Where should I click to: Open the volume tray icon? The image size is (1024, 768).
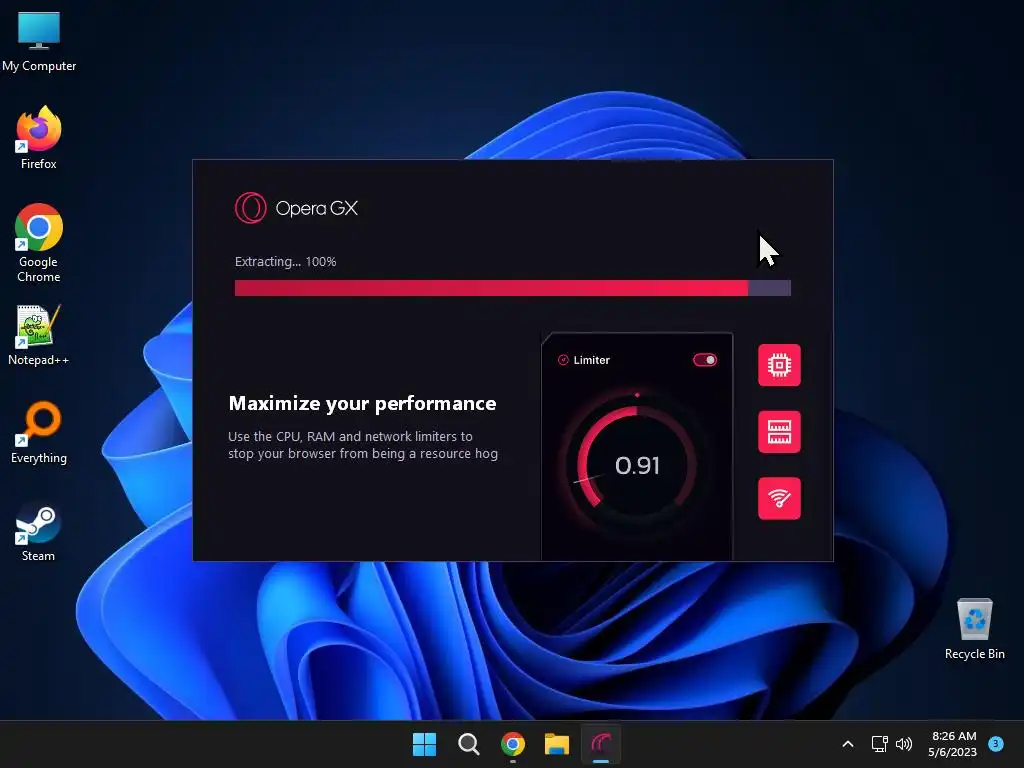904,744
